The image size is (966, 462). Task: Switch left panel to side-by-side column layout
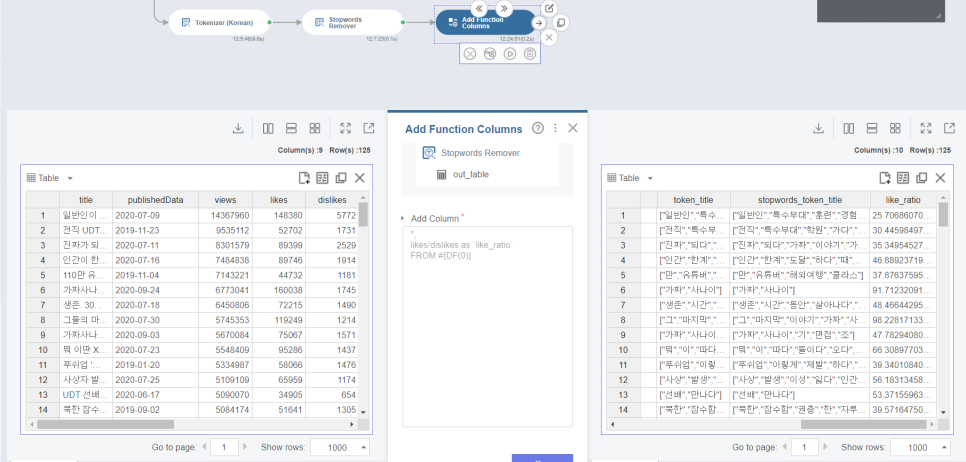pyautogui.click(x=268, y=128)
